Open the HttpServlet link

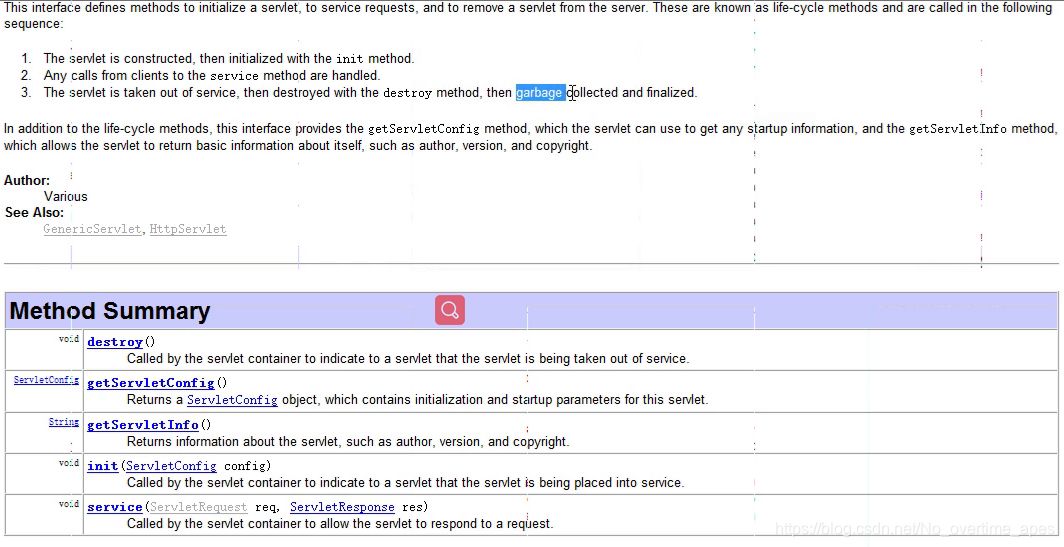(188, 229)
